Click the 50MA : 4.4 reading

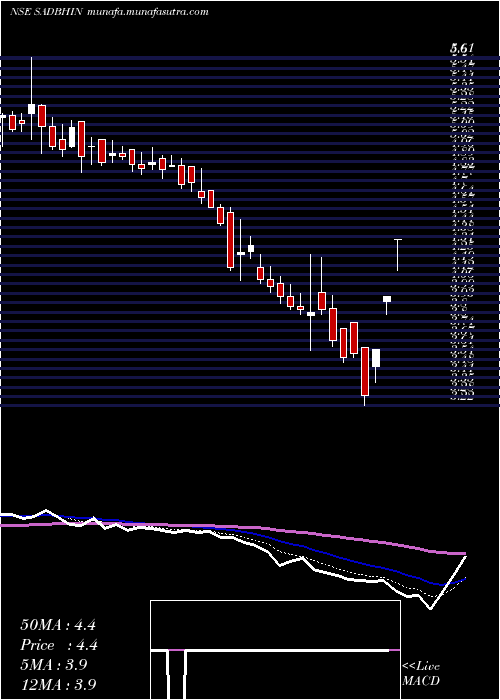58,625
